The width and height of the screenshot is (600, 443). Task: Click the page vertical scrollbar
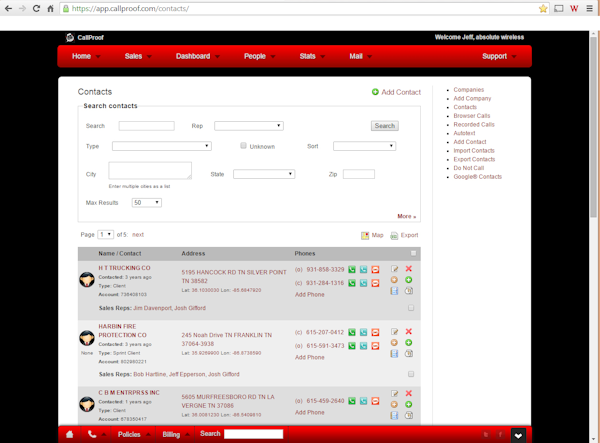coord(593,127)
